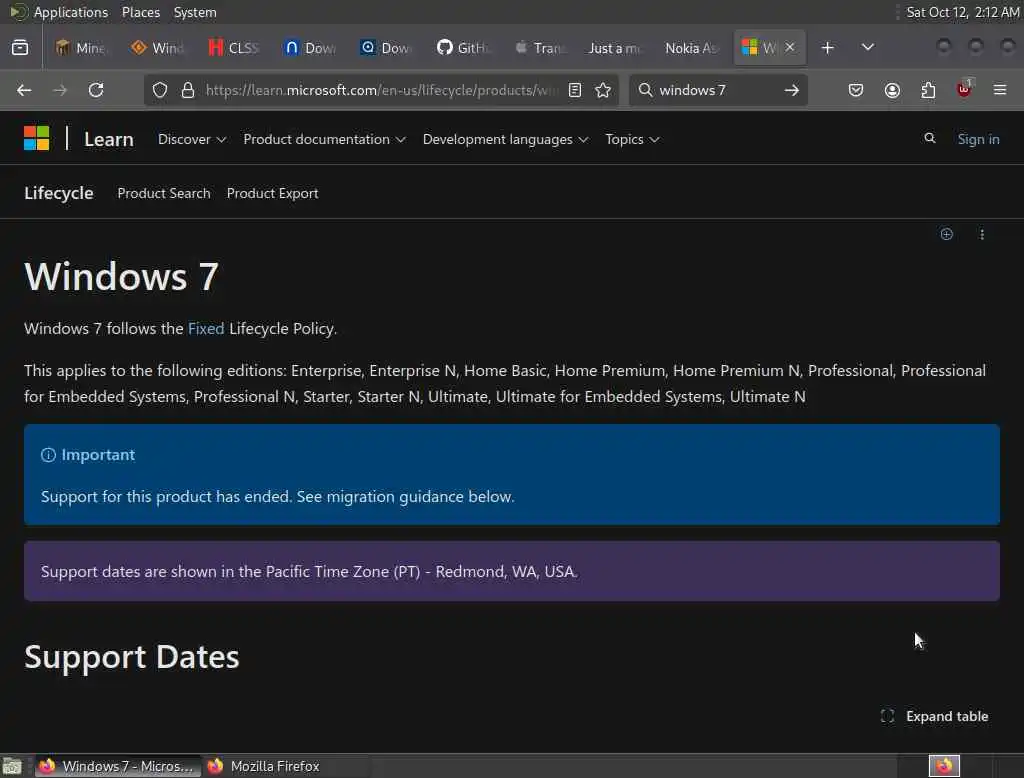Click the Support Dates heading
Image resolution: width=1024 pixels, height=778 pixels.
coord(132,656)
